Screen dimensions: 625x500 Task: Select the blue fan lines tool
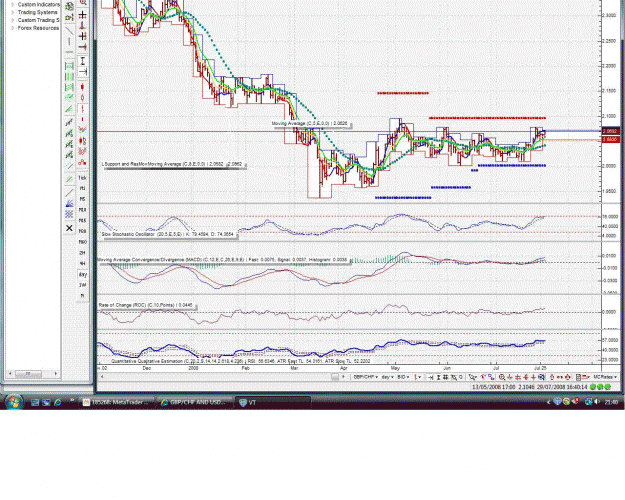point(69,203)
